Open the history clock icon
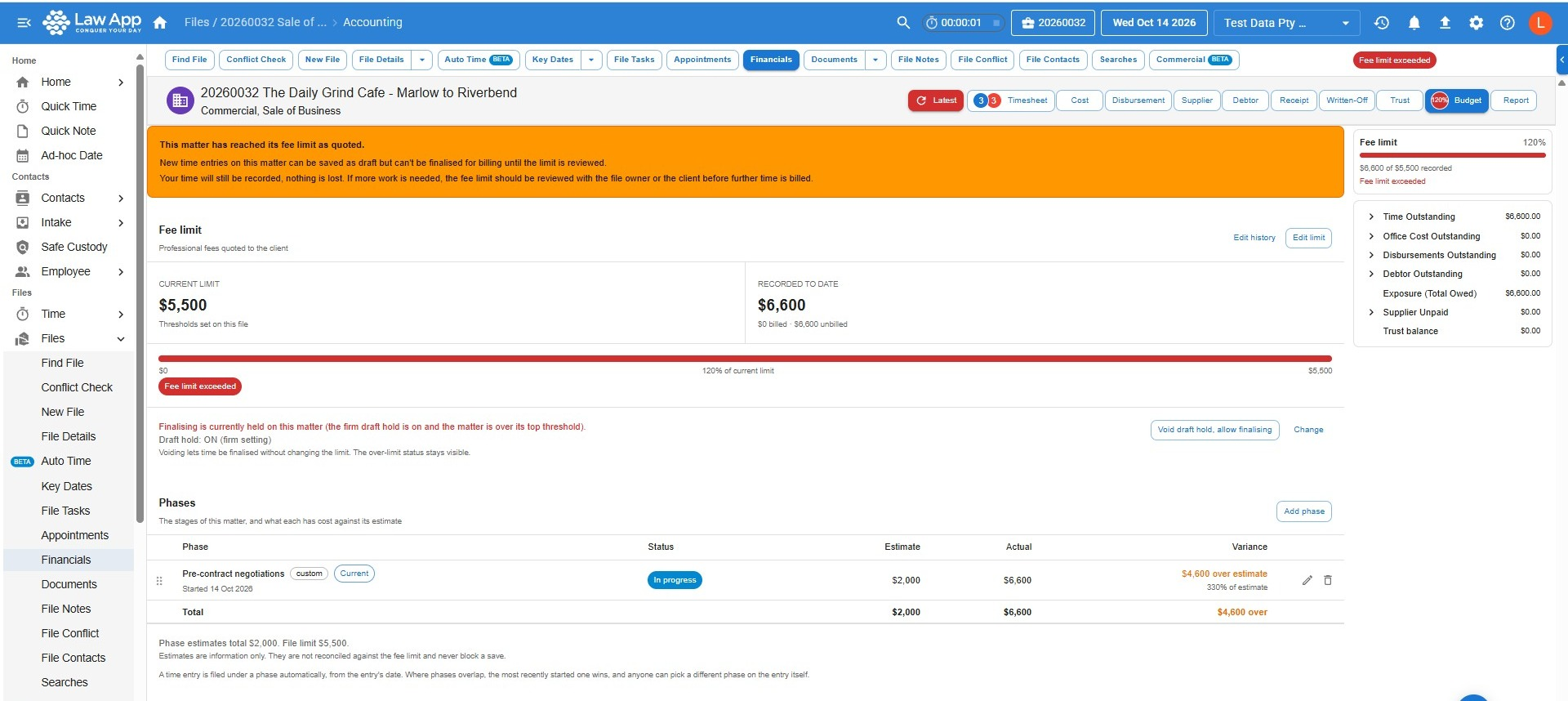The height and width of the screenshot is (701, 1568). (x=1382, y=23)
